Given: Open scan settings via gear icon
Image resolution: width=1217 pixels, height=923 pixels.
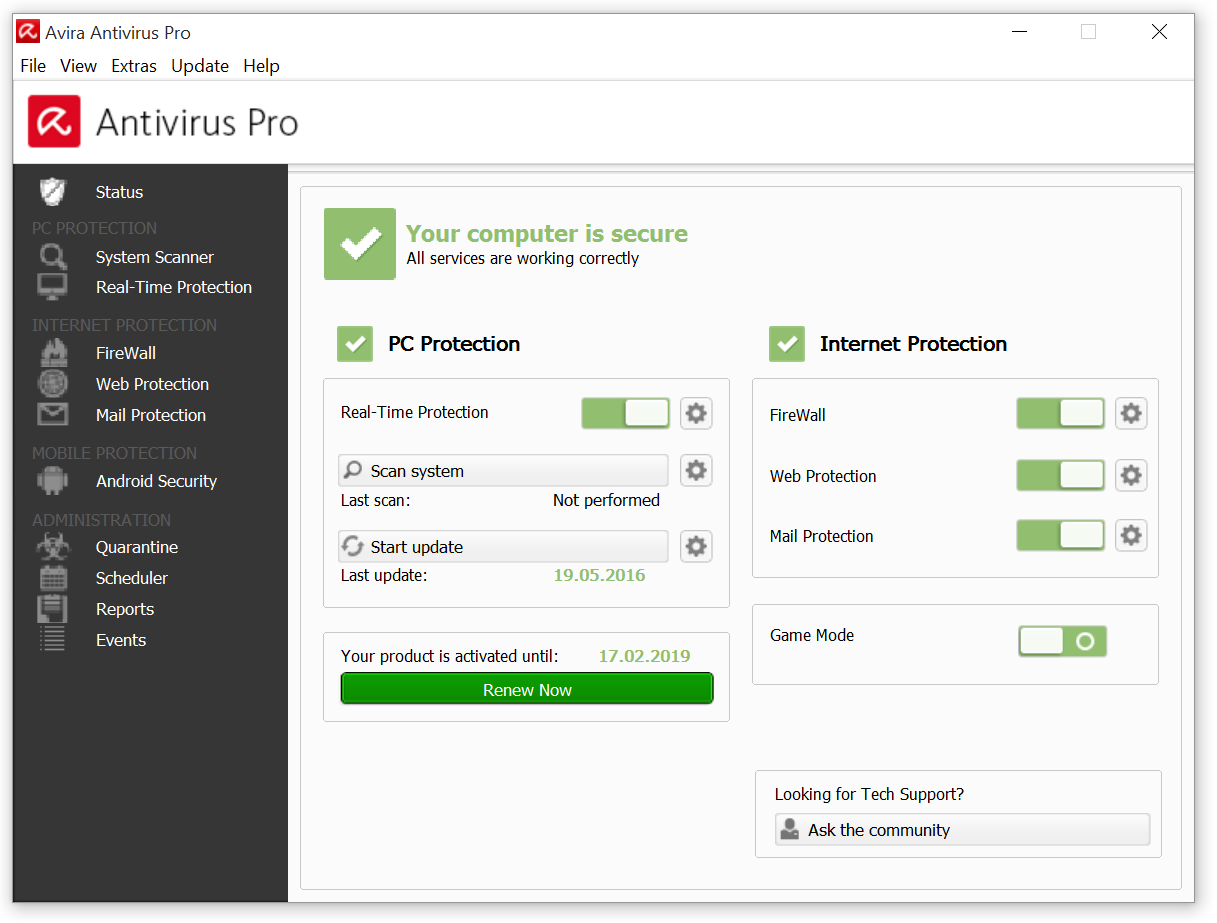Looking at the screenshot, I should pos(696,470).
